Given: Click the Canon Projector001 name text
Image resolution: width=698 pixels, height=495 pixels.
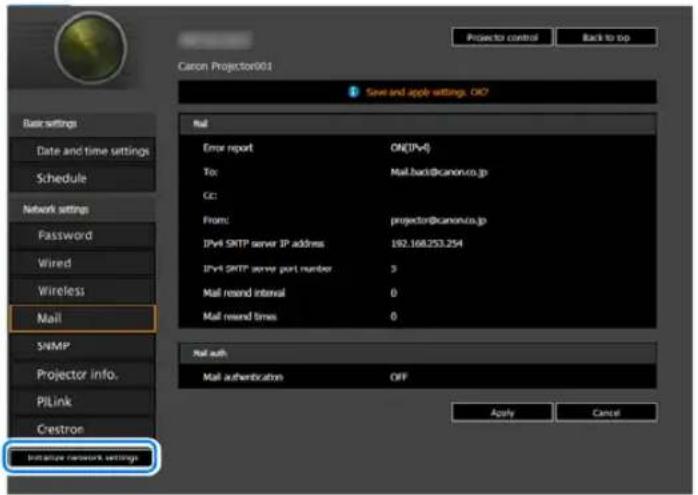Looking at the screenshot, I should click(x=225, y=66).
